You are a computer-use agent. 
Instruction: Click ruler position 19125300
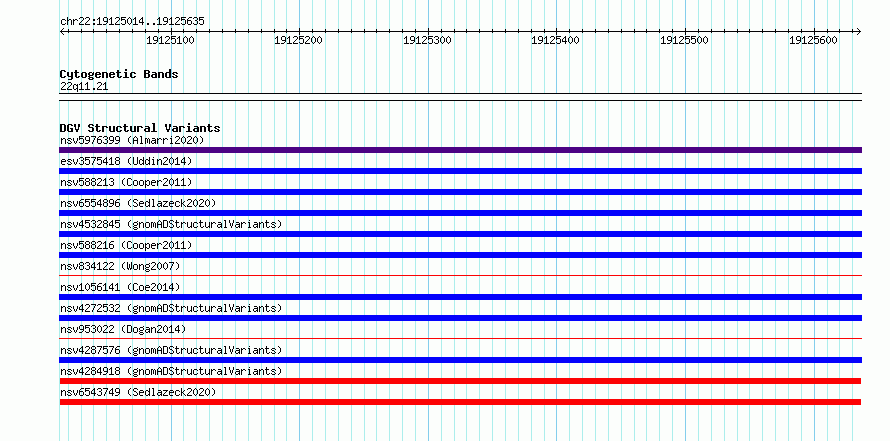427,40
